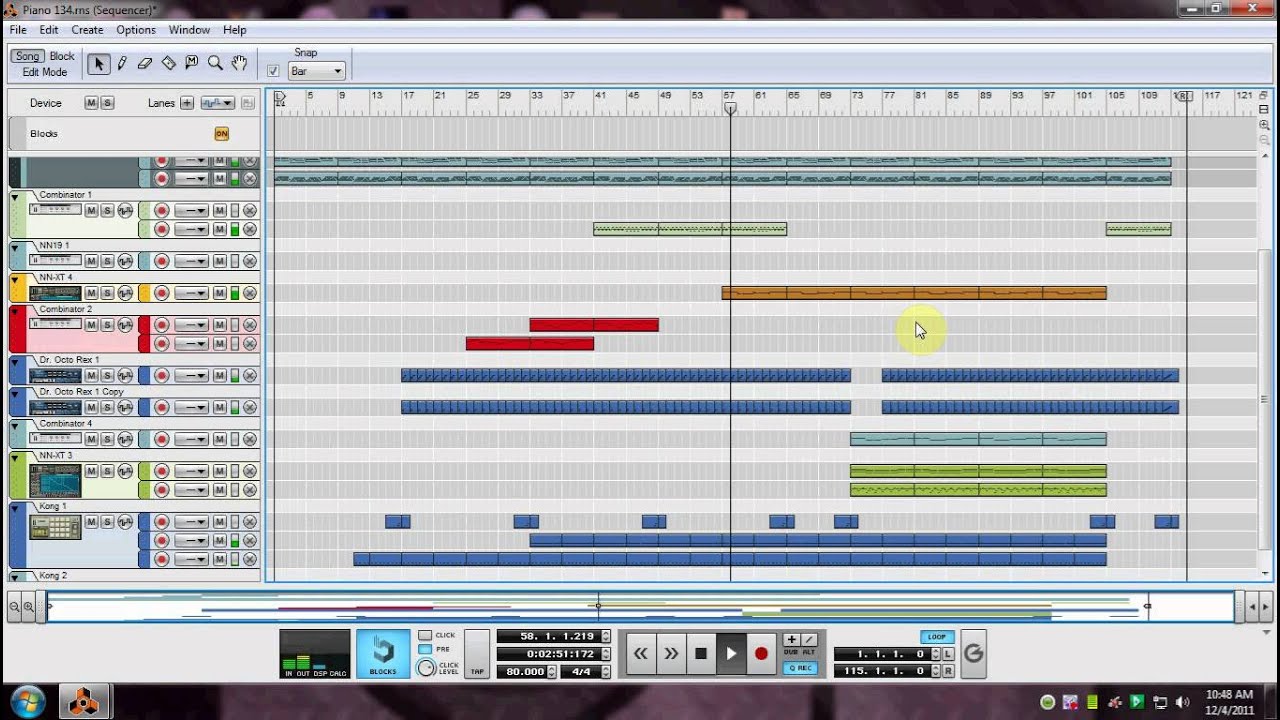The width and height of the screenshot is (1280, 720).
Task: Open the Windows Start menu
Action: [27, 701]
